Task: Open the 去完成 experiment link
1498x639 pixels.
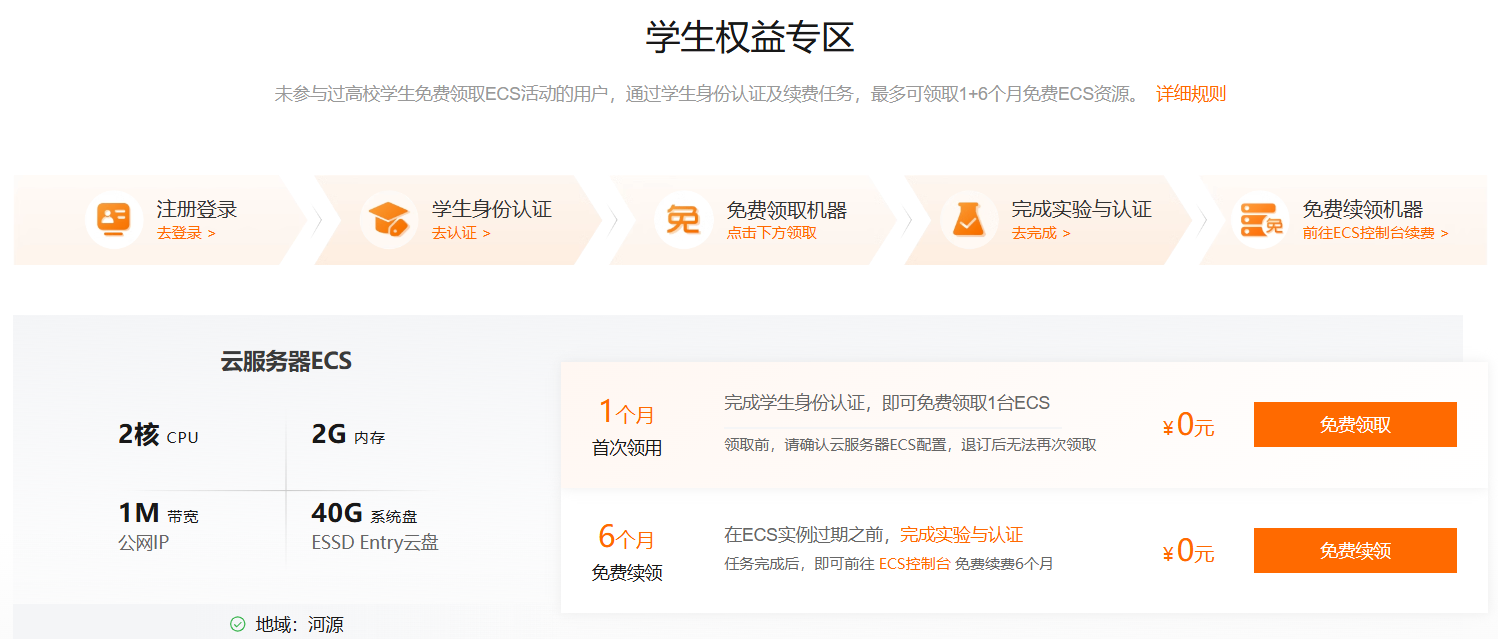Action: coord(1040,233)
